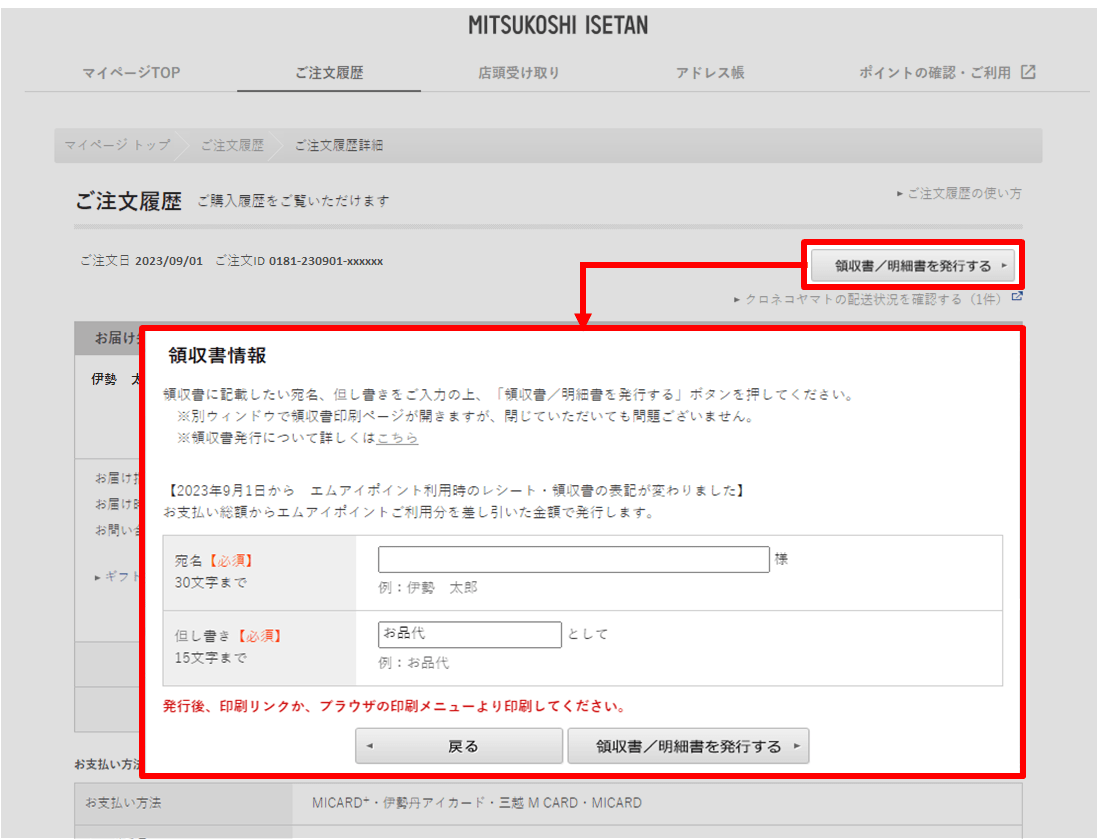Click the 15文字まで limit note

(211, 658)
